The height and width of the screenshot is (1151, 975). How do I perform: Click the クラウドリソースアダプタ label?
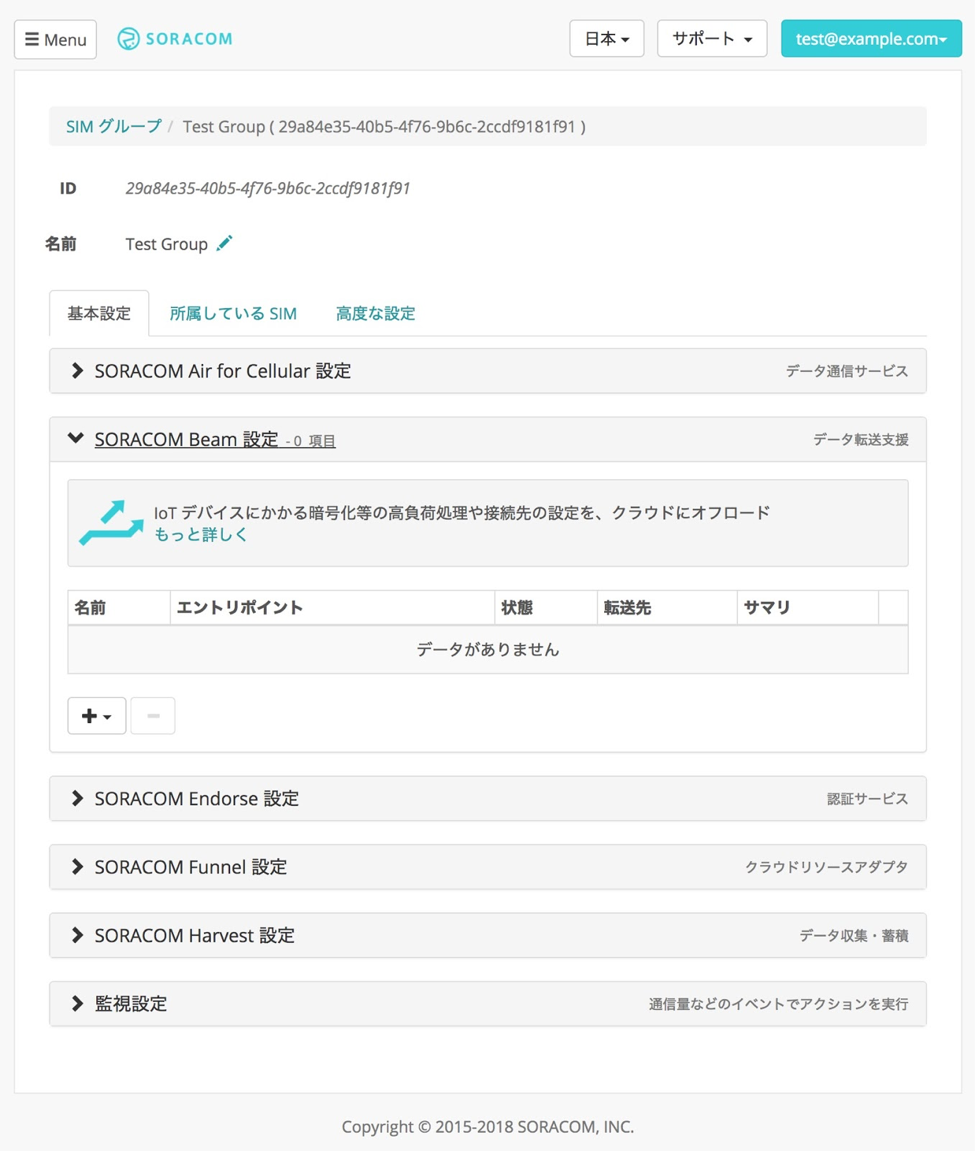coord(827,867)
